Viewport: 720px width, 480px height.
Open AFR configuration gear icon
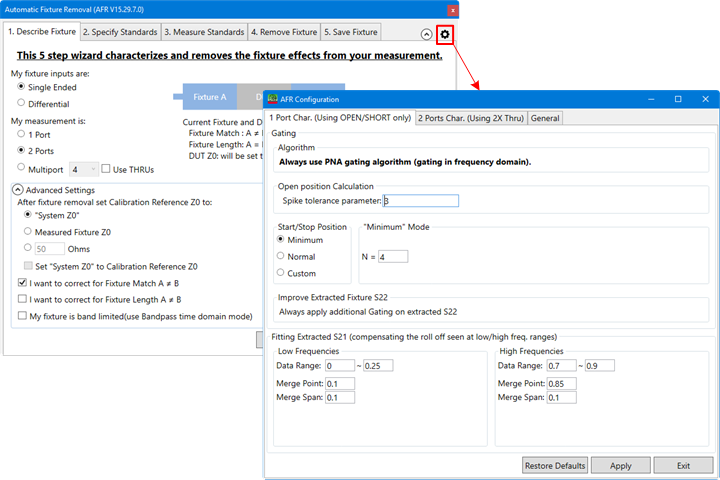coord(445,34)
